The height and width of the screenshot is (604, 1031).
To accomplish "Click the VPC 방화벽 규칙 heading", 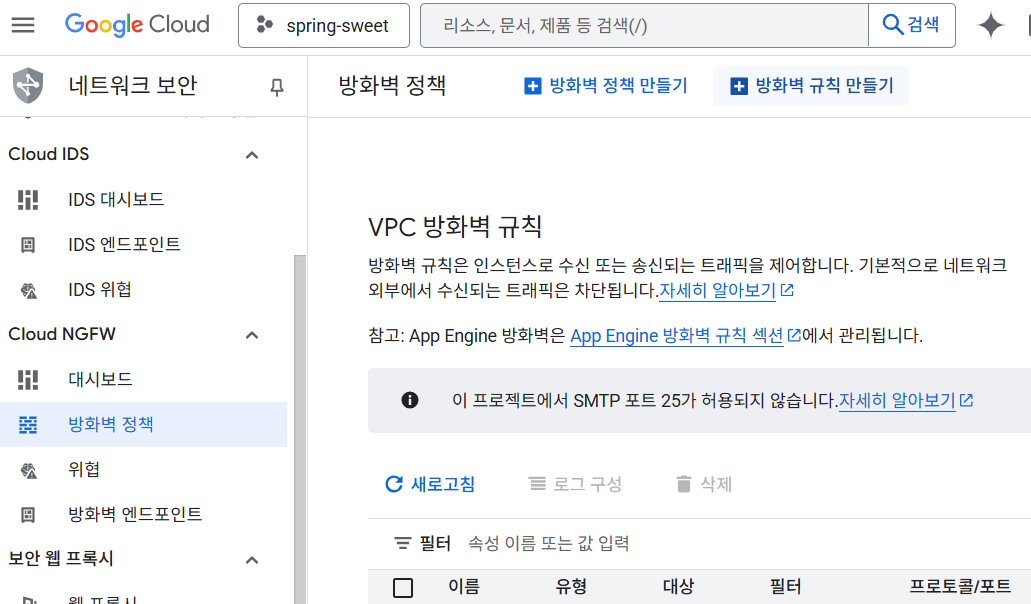I will point(455,227).
